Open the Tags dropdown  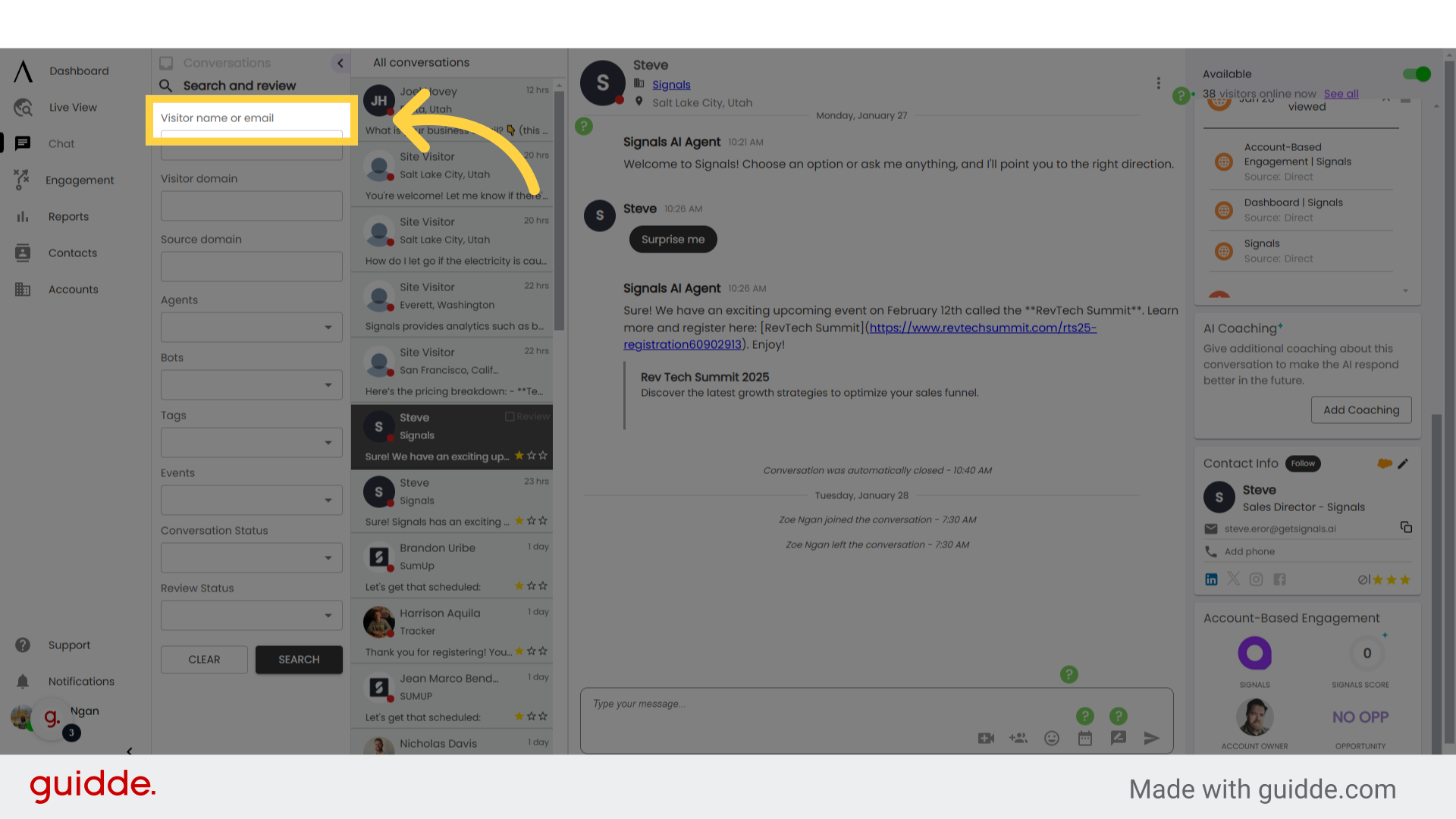pyautogui.click(x=252, y=442)
